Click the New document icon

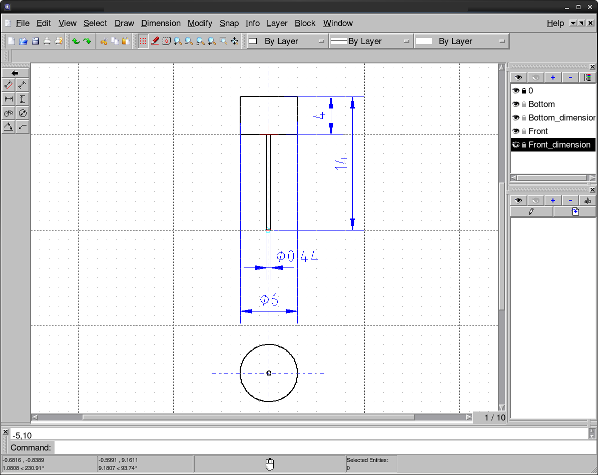tap(11, 41)
